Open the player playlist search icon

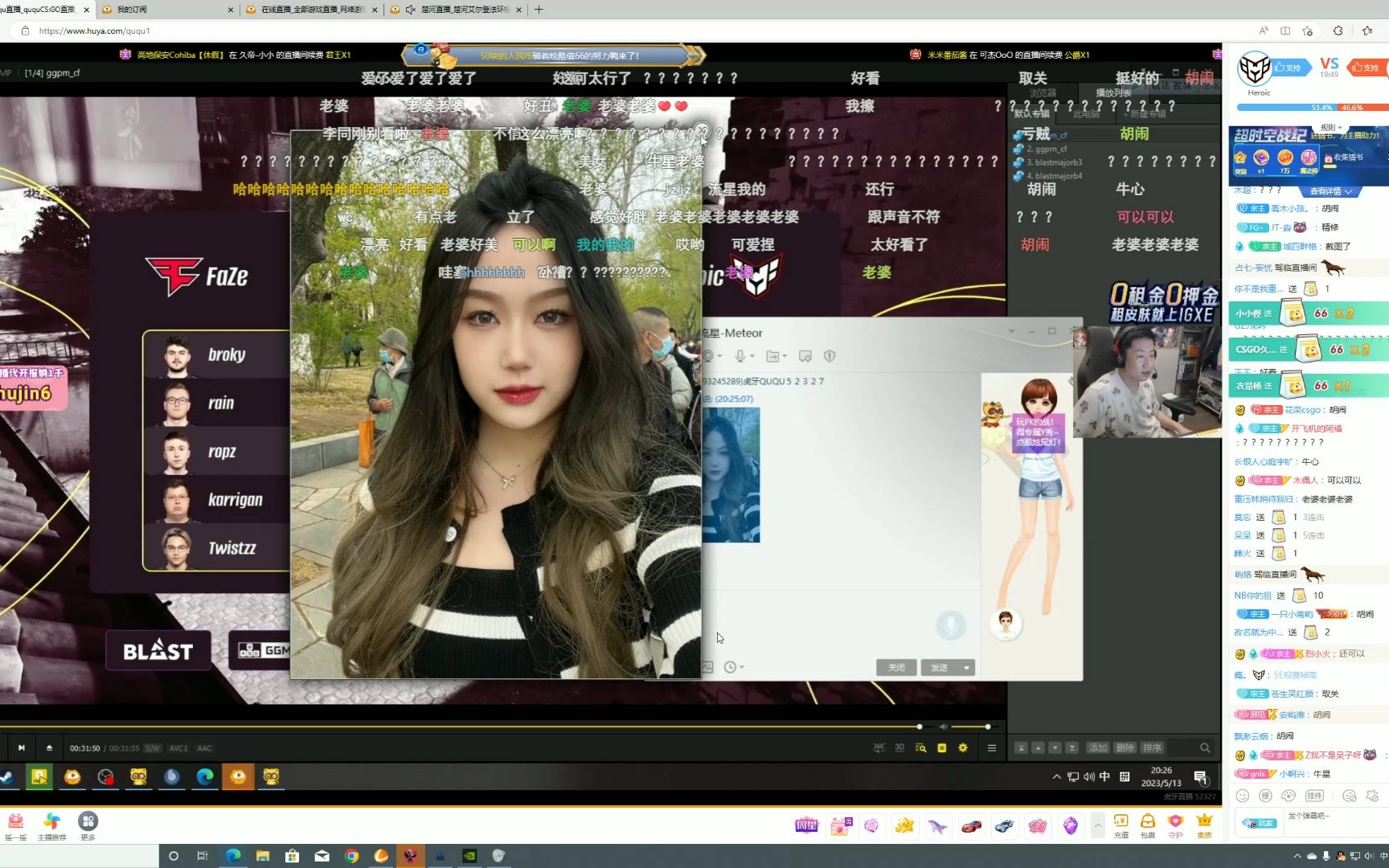pyautogui.click(x=920, y=747)
